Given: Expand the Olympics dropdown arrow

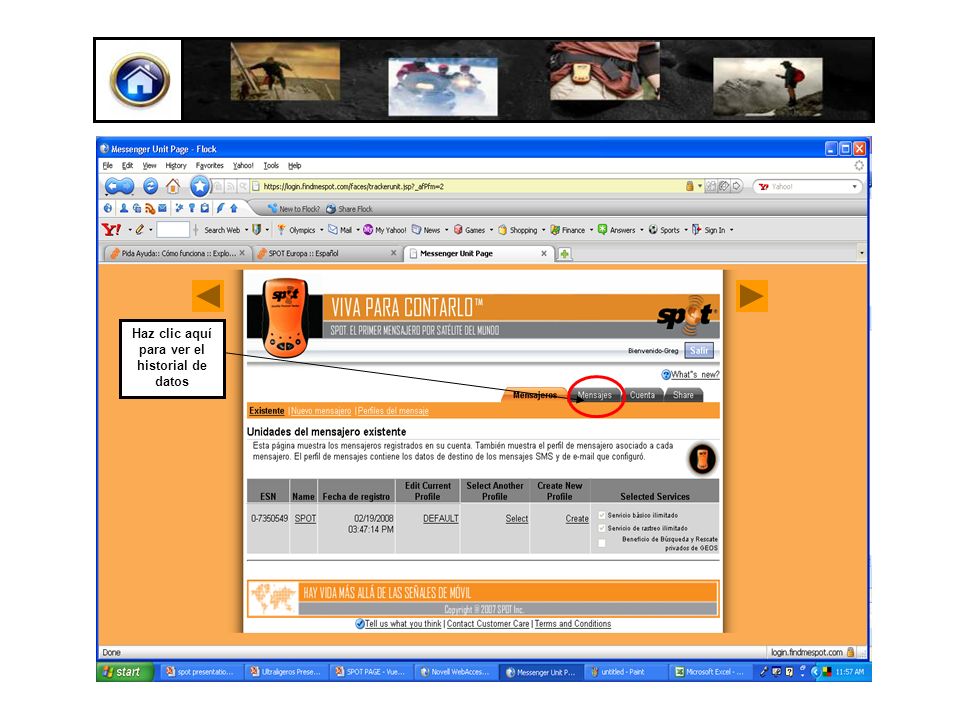Looking at the screenshot, I should click(x=321, y=230).
